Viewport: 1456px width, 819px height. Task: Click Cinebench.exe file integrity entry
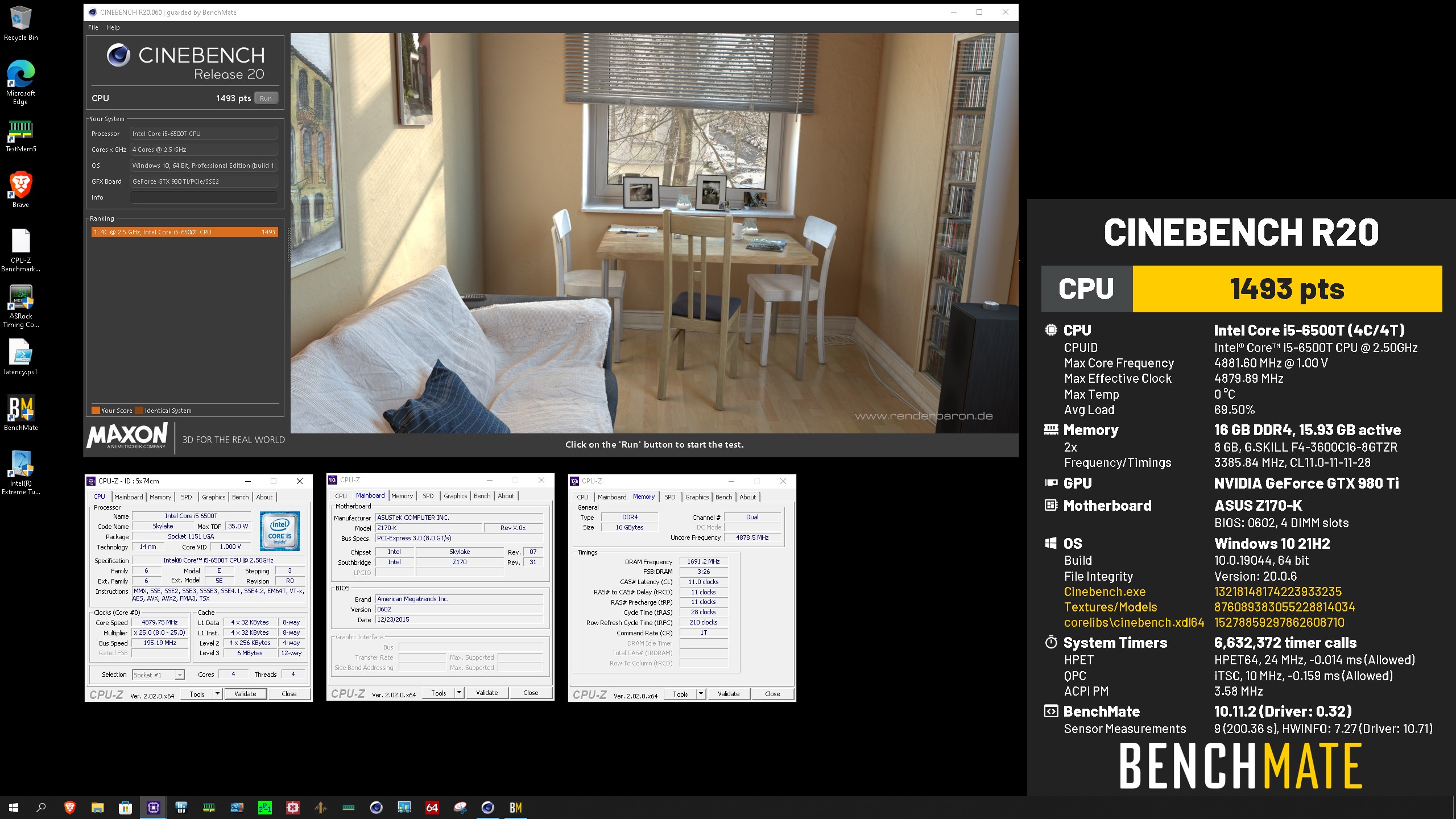pos(1105,591)
